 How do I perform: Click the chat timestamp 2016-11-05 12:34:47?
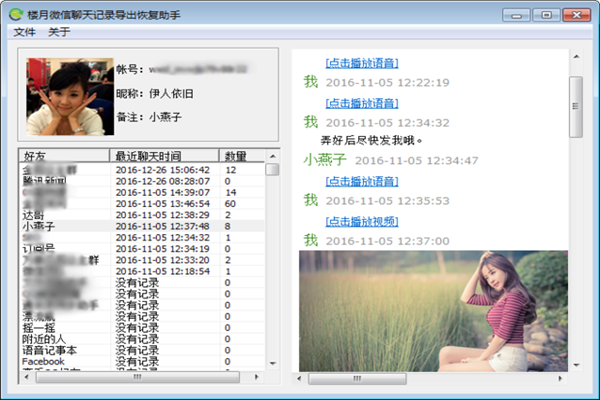416,160
